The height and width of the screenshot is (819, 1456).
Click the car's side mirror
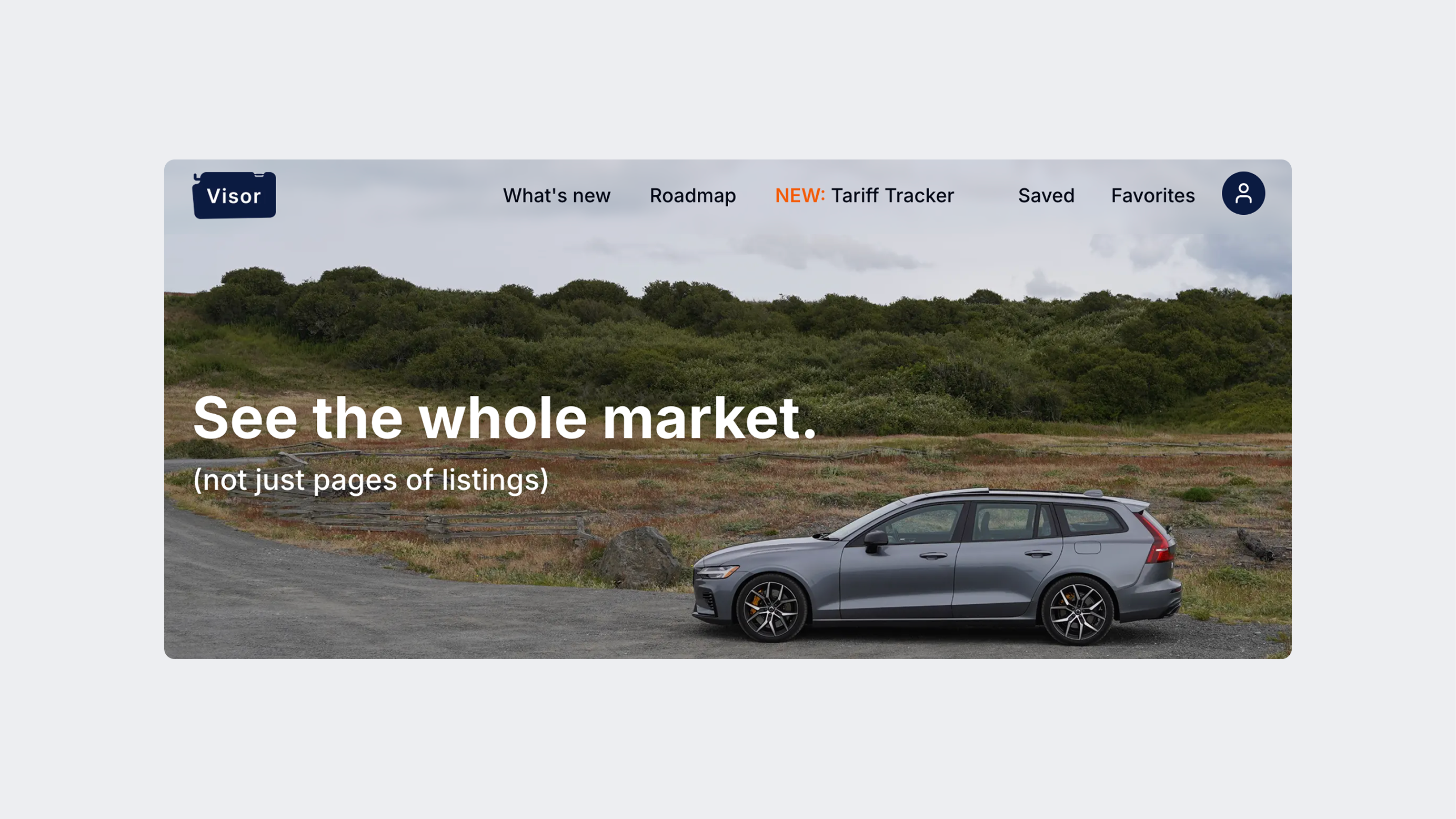875,540
